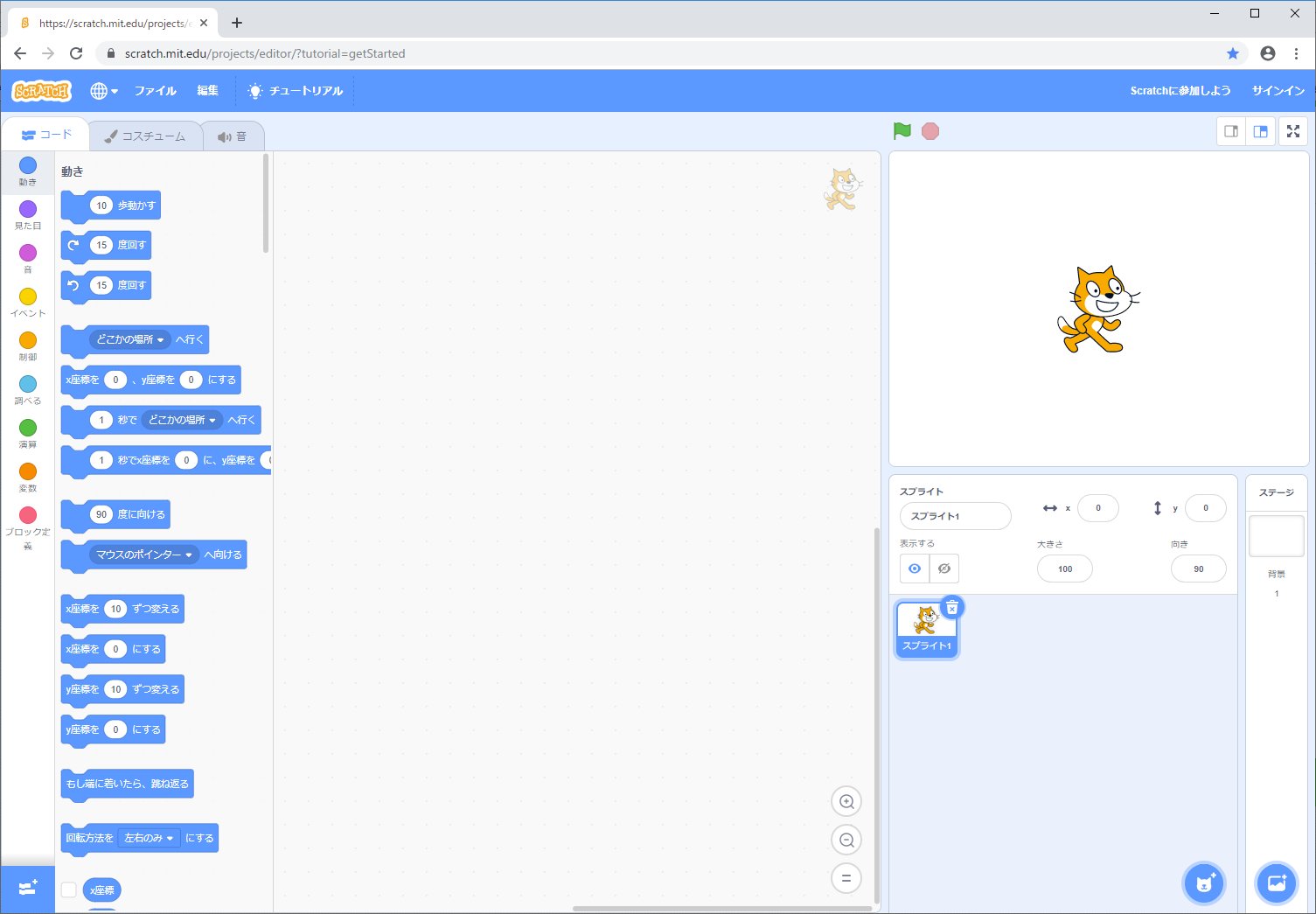Show the sprite with the eye button

click(x=915, y=569)
